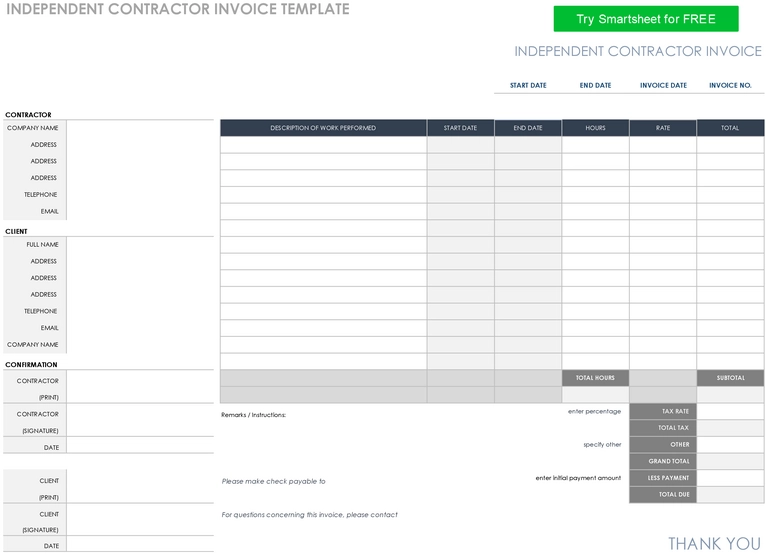
Task: Click 'For questions concerning this invoice' line
Action: (x=309, y=514)
